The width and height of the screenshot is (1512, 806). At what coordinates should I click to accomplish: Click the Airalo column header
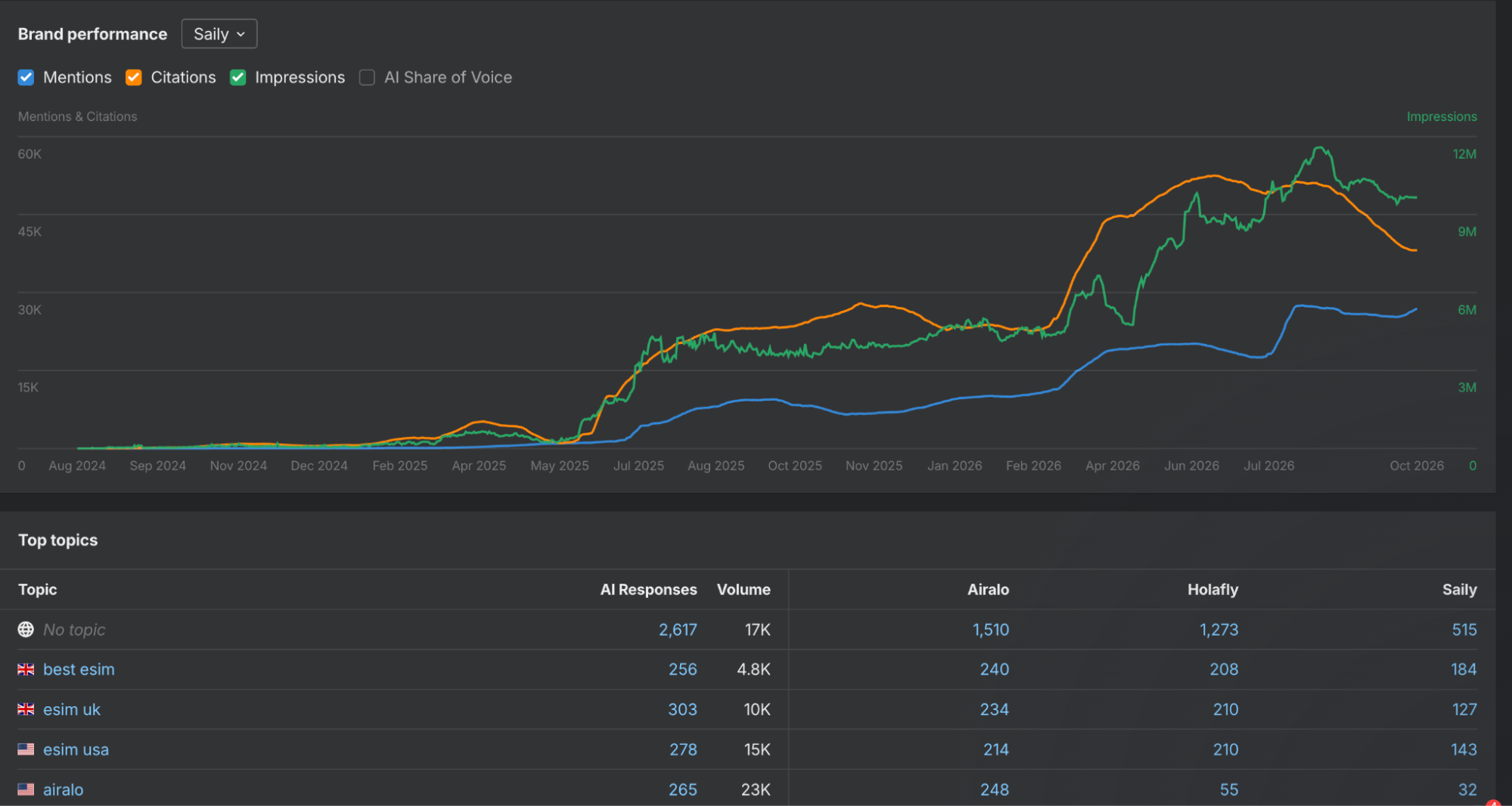[988, 590]
